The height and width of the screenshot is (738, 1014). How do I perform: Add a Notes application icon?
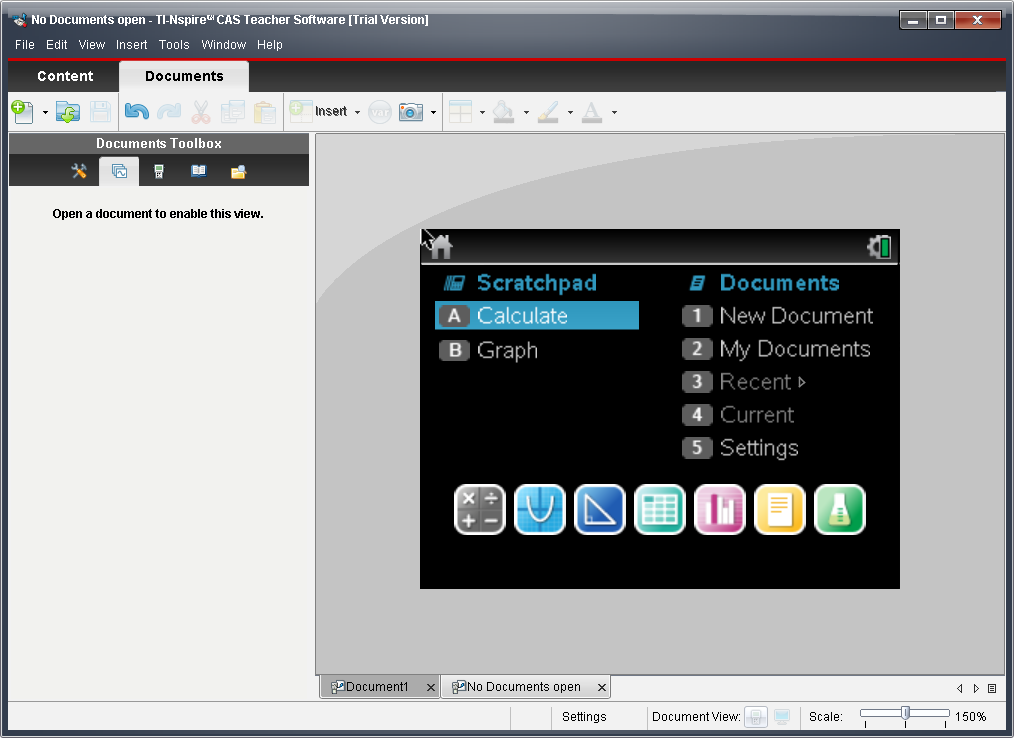(x=780, y=510)
